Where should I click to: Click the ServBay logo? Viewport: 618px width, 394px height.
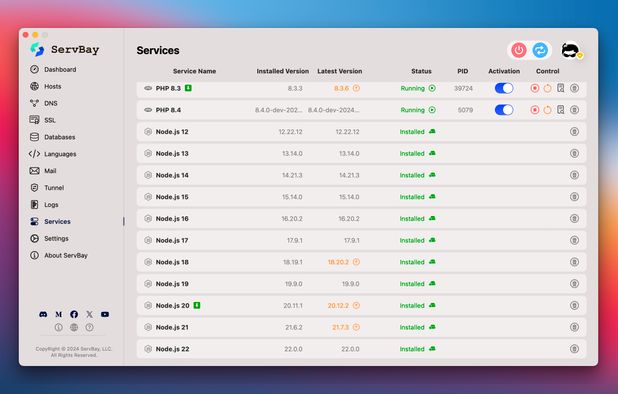65,50
